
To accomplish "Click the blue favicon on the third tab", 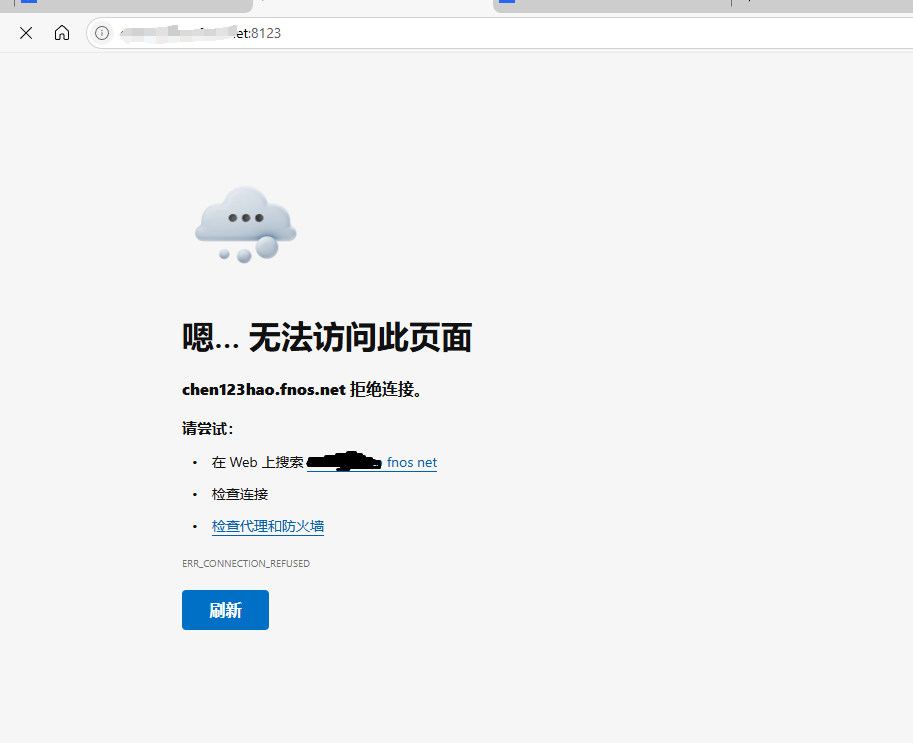I will [506, 2].
